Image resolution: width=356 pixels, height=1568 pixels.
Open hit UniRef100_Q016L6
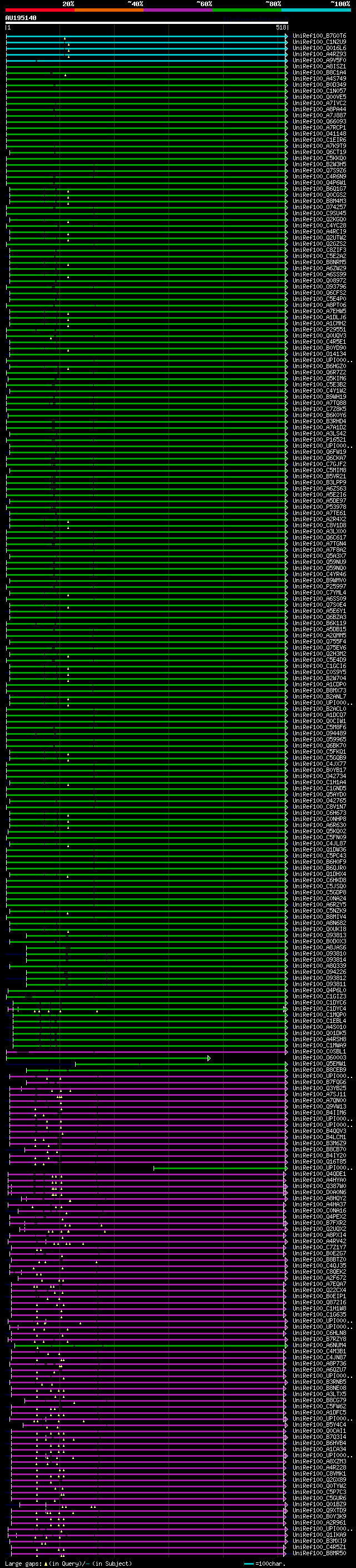pos(319,48)
